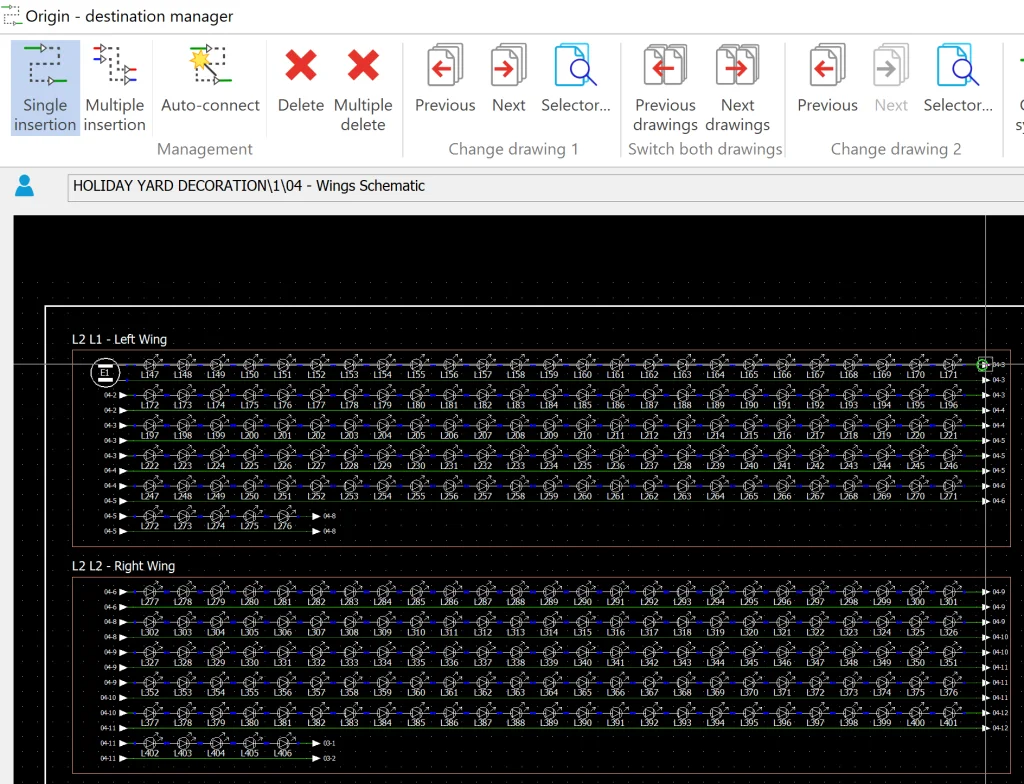
Task: Select the L2 L1 - Left Wing label
Action: point(119,340)
